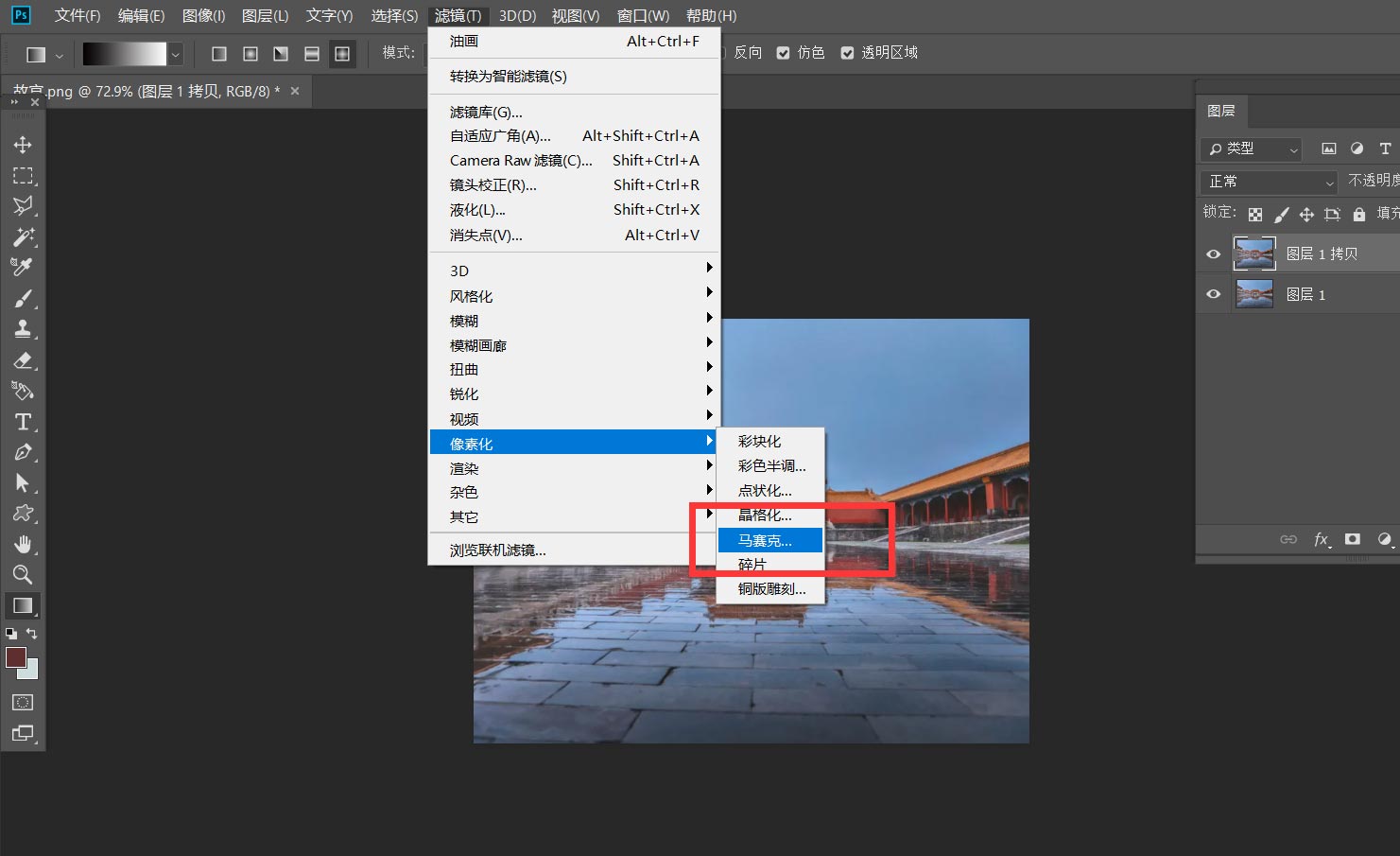This screenshot has height=856, width=1400.
Task: Select the Magic Wand tool
Action: coord(23,236)
